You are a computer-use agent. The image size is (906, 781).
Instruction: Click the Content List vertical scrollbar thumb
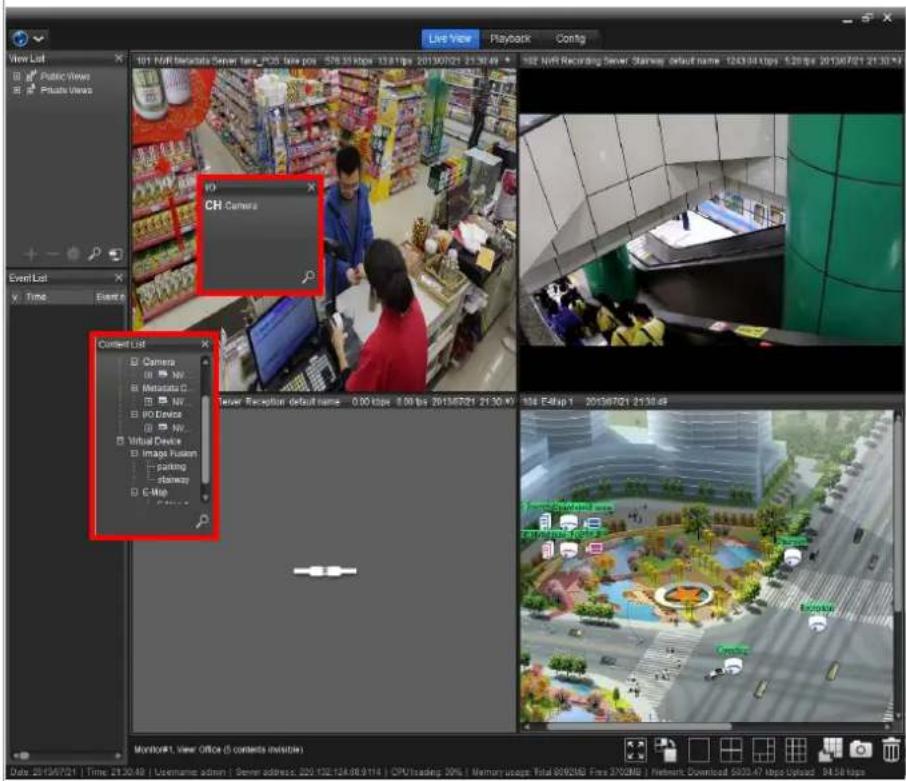click(x=205, y=439)
